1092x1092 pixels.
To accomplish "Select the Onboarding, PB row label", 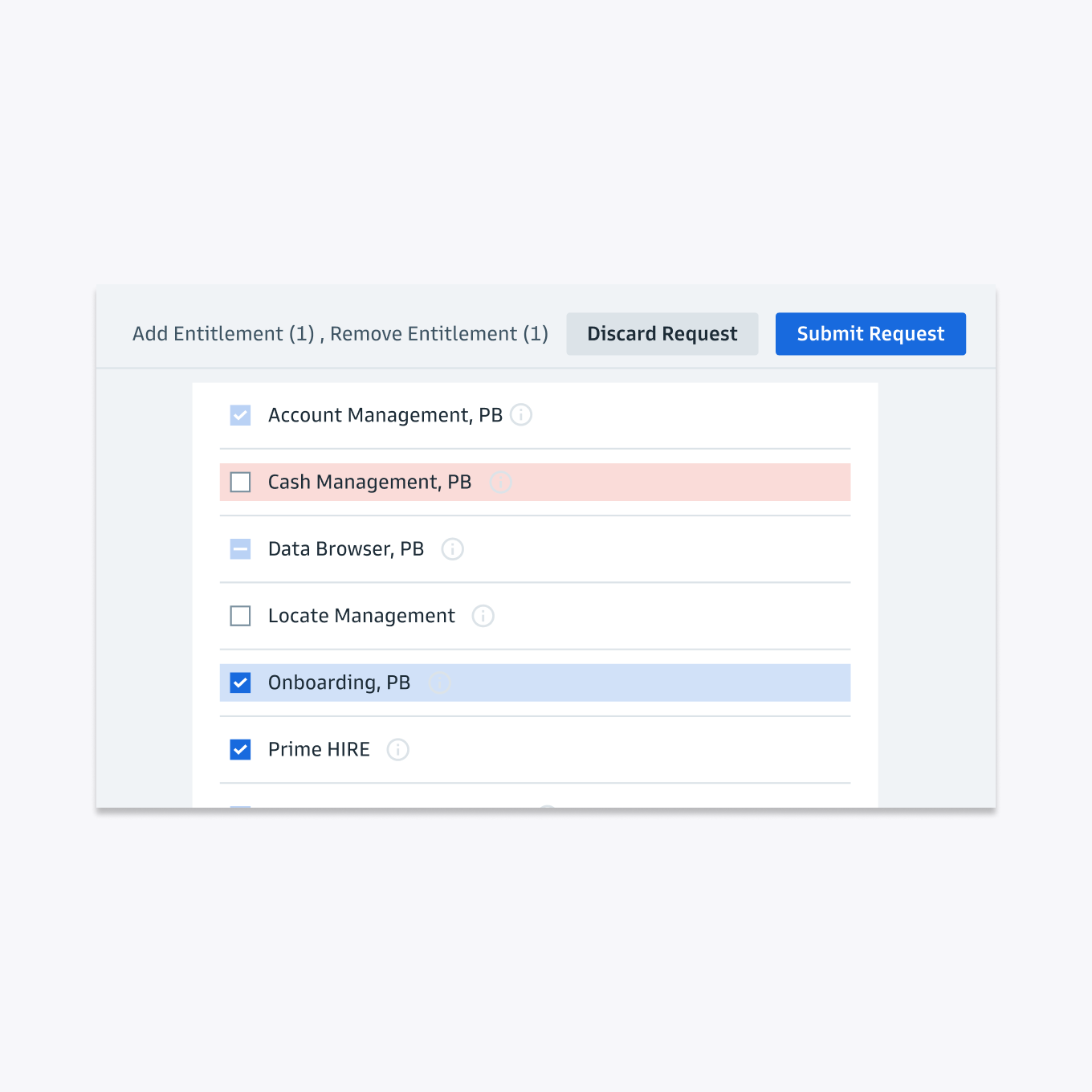I will tap(339, 682).
